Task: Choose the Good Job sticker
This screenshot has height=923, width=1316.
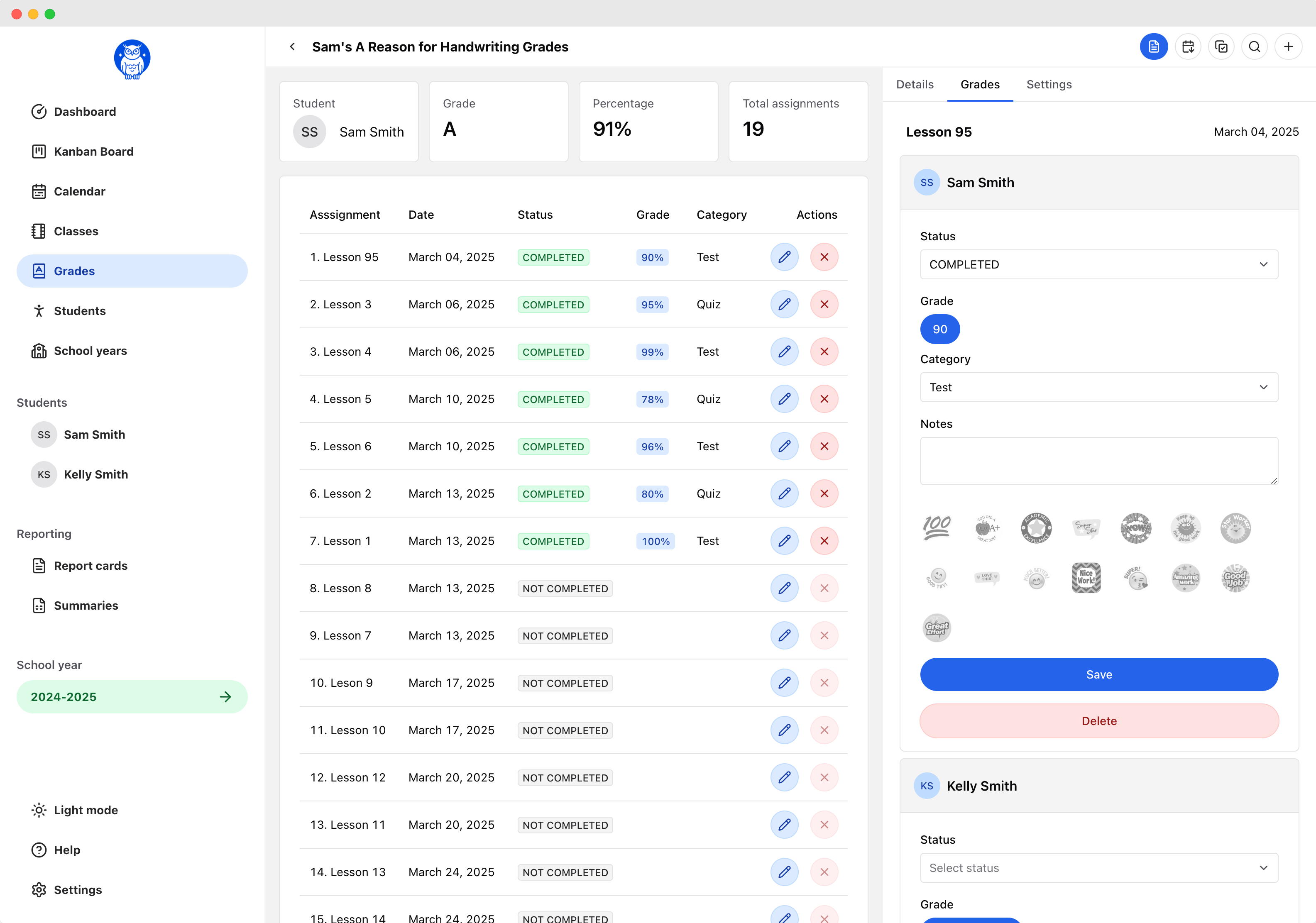Action: [x=1236, y=578]
